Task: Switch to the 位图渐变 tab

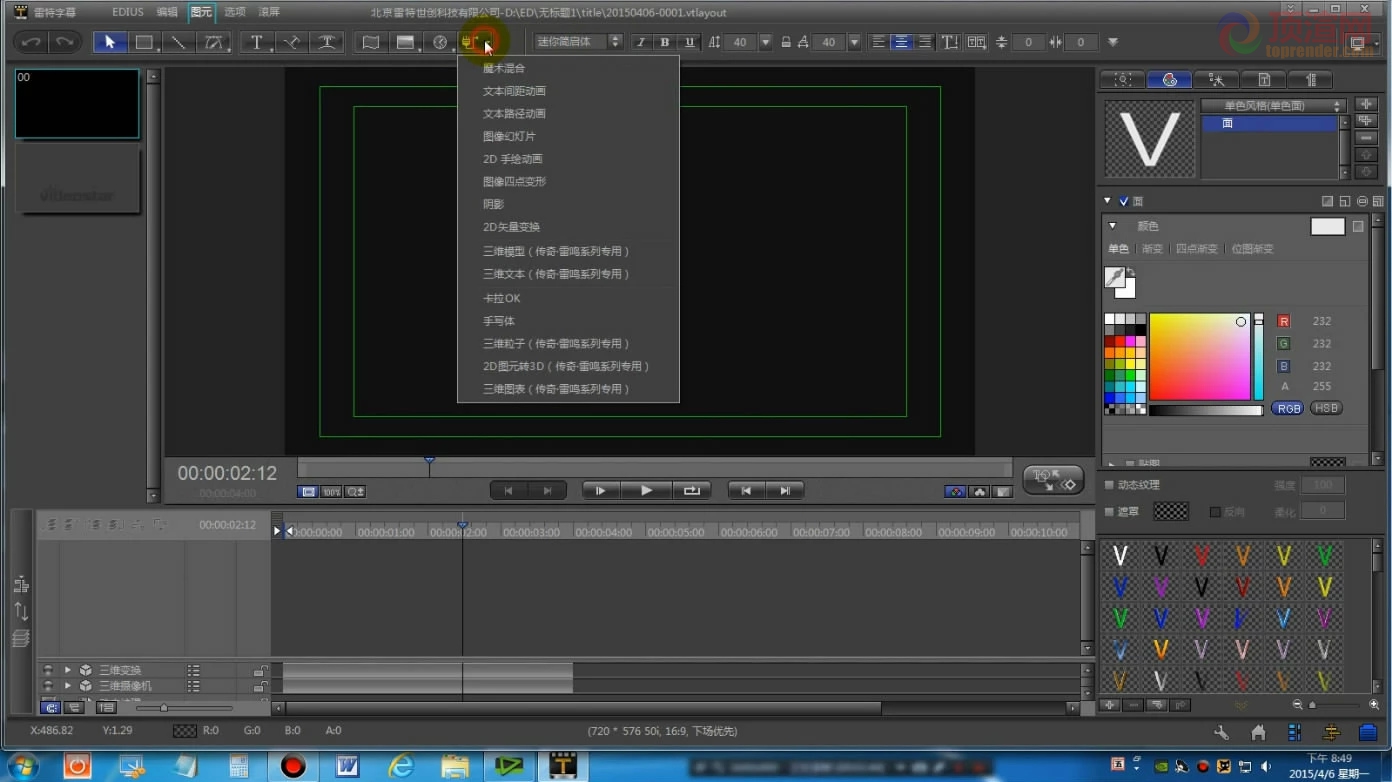Action: click(1252, 249)
